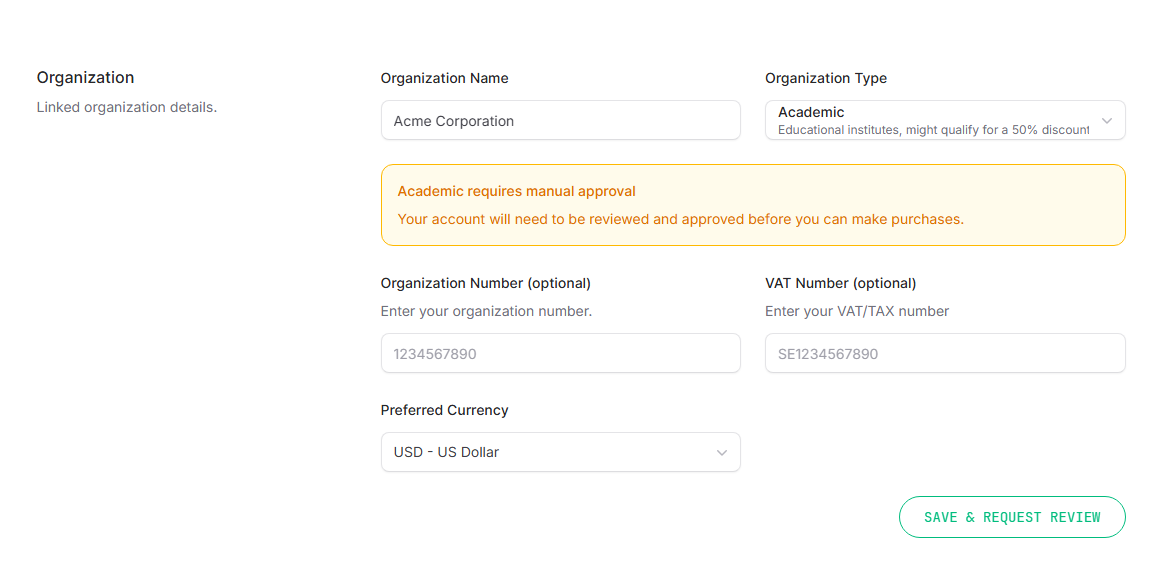Image resolution: width=1160 pixels, height=578 pixels.
Task: Click the 'Organization Name' label
Action: [x=445, y=78]
